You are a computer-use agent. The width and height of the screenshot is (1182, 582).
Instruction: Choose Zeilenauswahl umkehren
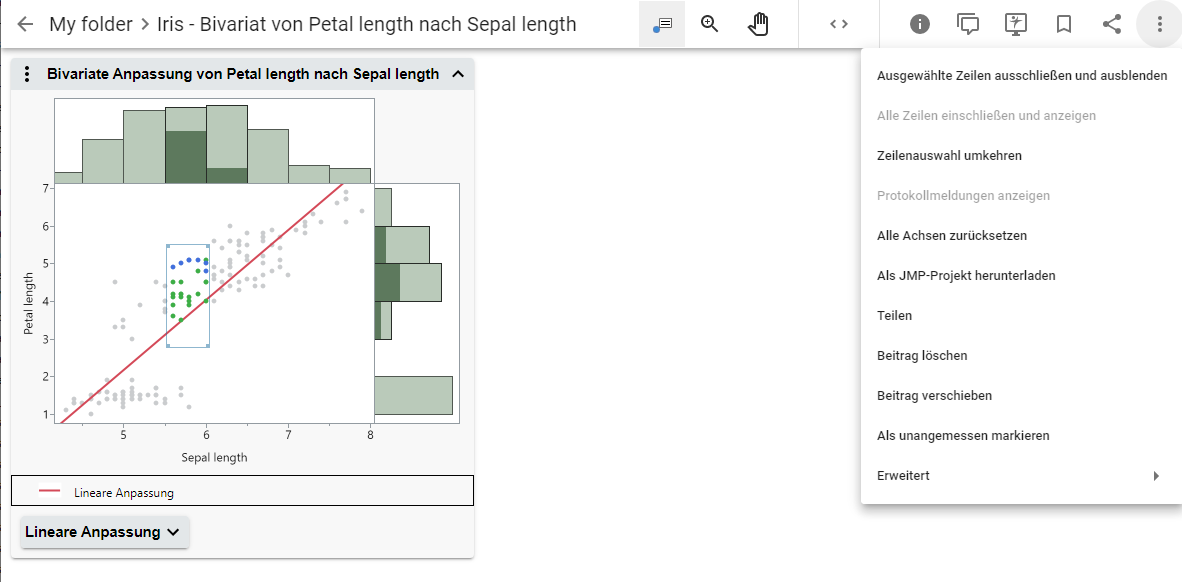click(x=949, y=156)
